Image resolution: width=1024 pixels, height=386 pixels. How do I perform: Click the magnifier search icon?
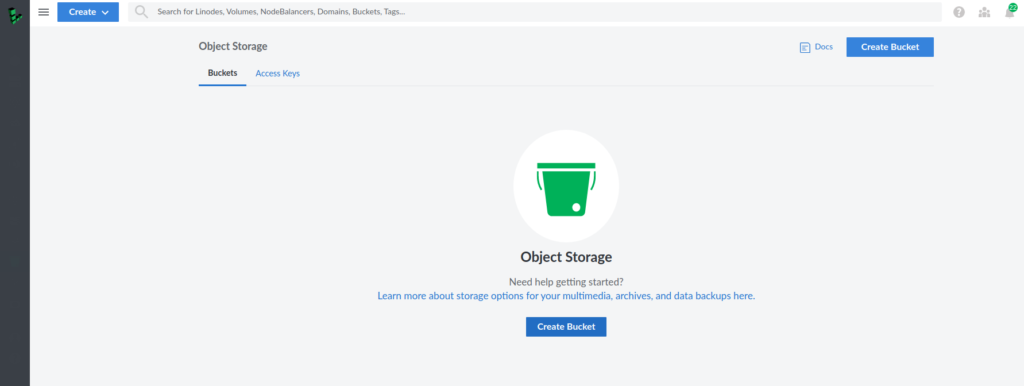pos(141,12)
